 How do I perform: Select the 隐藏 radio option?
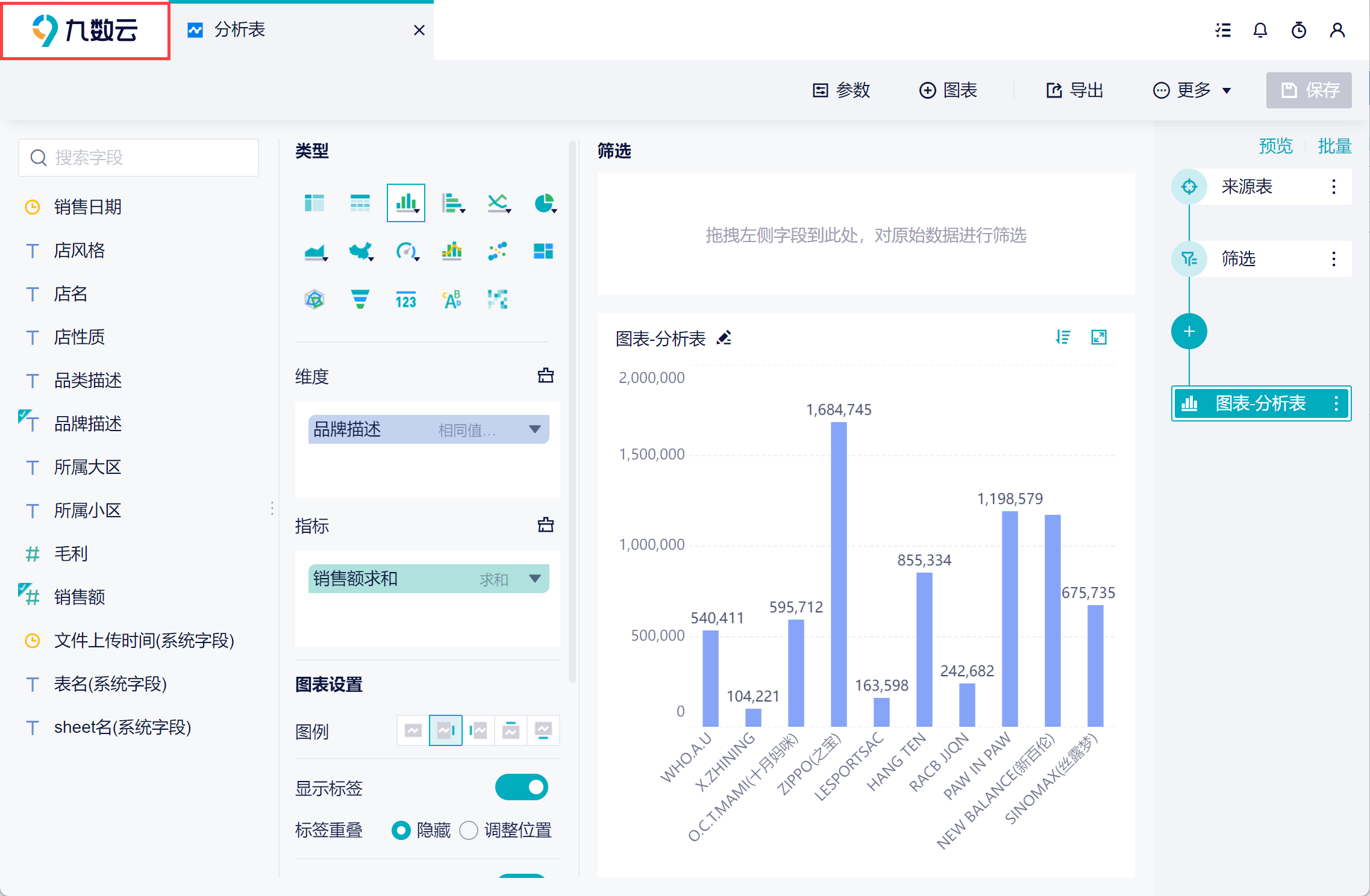[x=401, y=830]
